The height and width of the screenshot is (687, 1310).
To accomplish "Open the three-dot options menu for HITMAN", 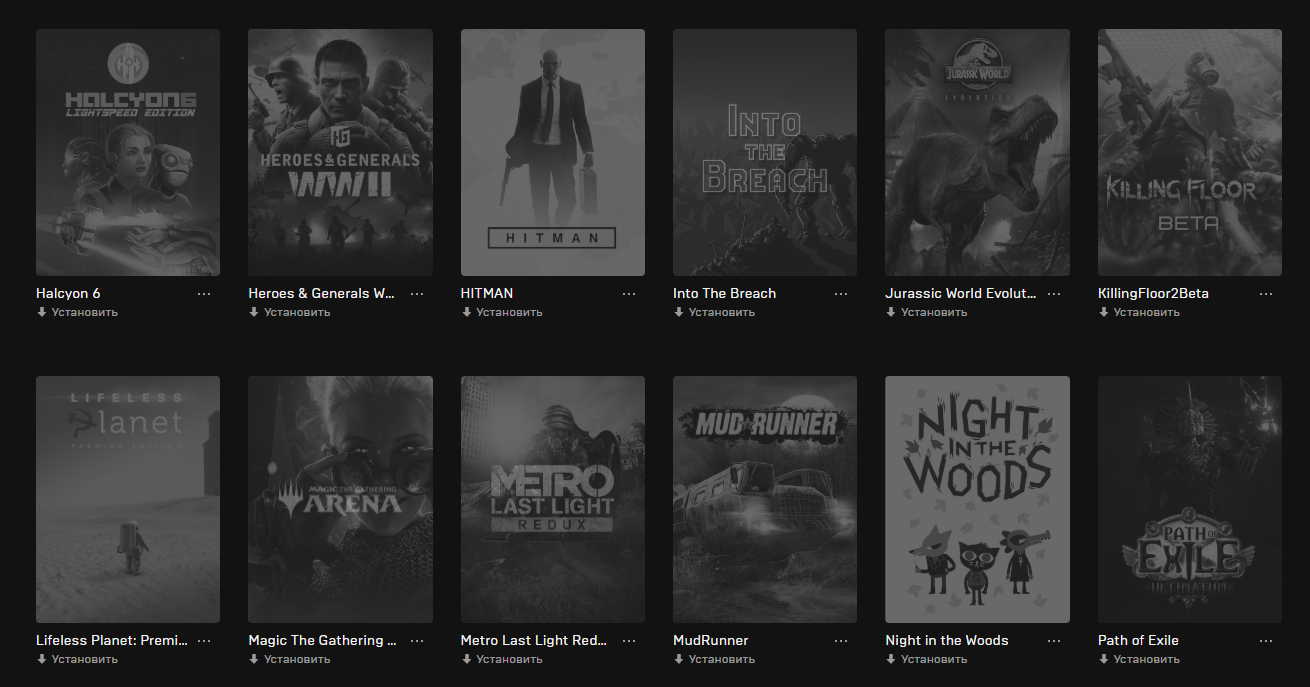I will click(629, 294).
